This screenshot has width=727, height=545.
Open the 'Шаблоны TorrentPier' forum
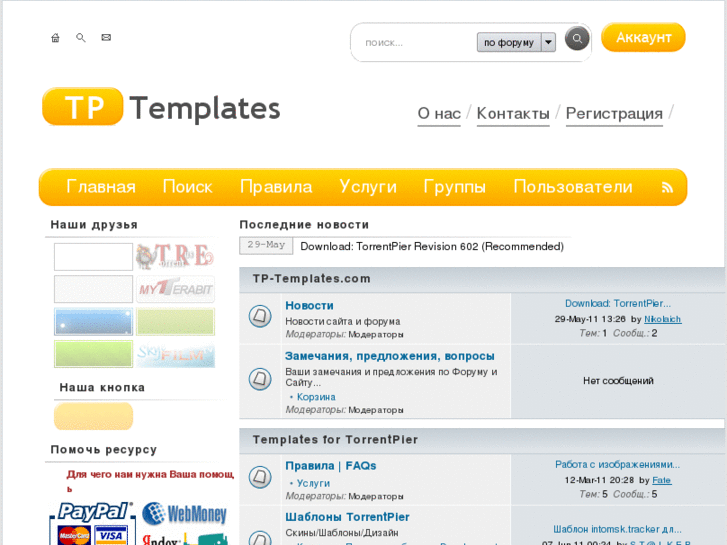347,517
